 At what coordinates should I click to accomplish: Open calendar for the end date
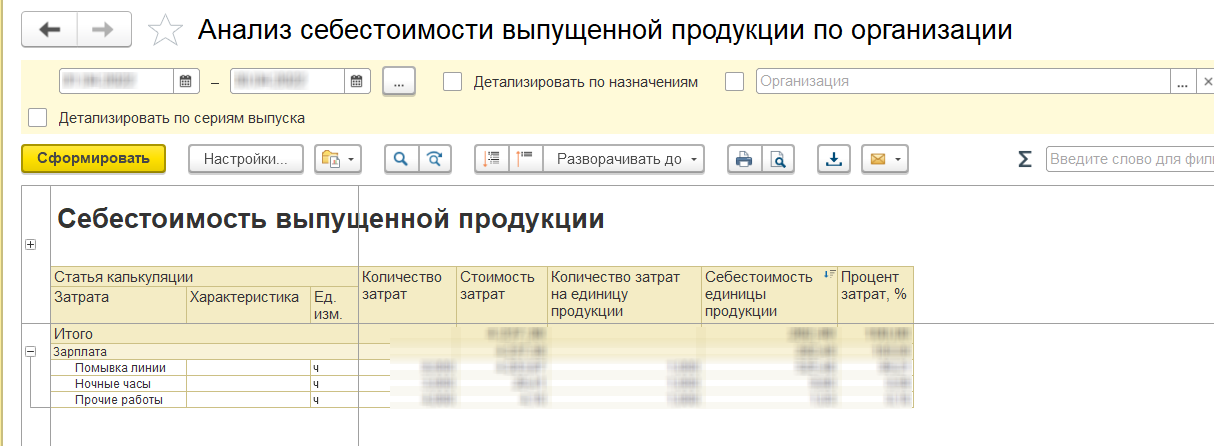pos(357,81)
